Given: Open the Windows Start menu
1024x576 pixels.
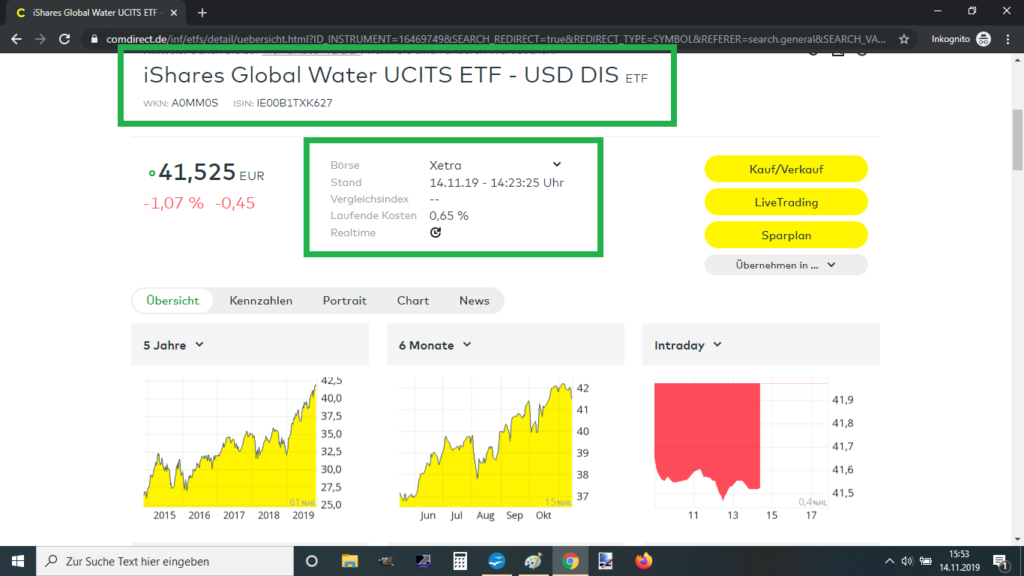Looking at the screenshot, I should pos(18,561).
